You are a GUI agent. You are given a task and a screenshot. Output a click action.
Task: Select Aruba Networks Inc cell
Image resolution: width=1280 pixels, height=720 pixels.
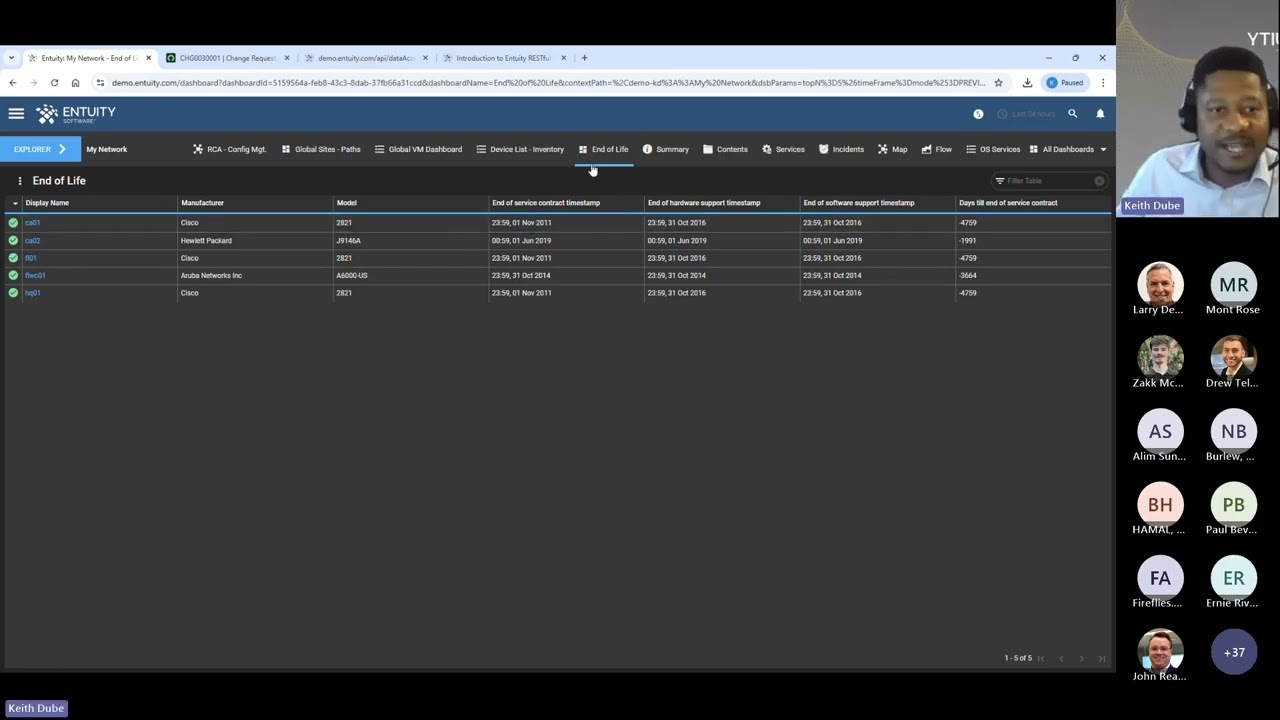(x=211, y=276)
